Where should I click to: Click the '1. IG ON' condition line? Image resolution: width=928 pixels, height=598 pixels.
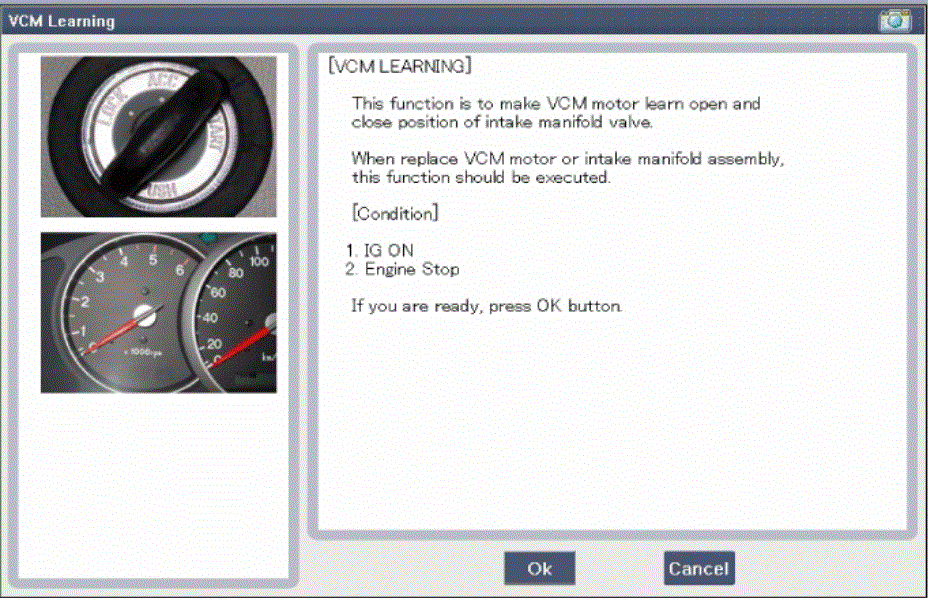[379, 250]
